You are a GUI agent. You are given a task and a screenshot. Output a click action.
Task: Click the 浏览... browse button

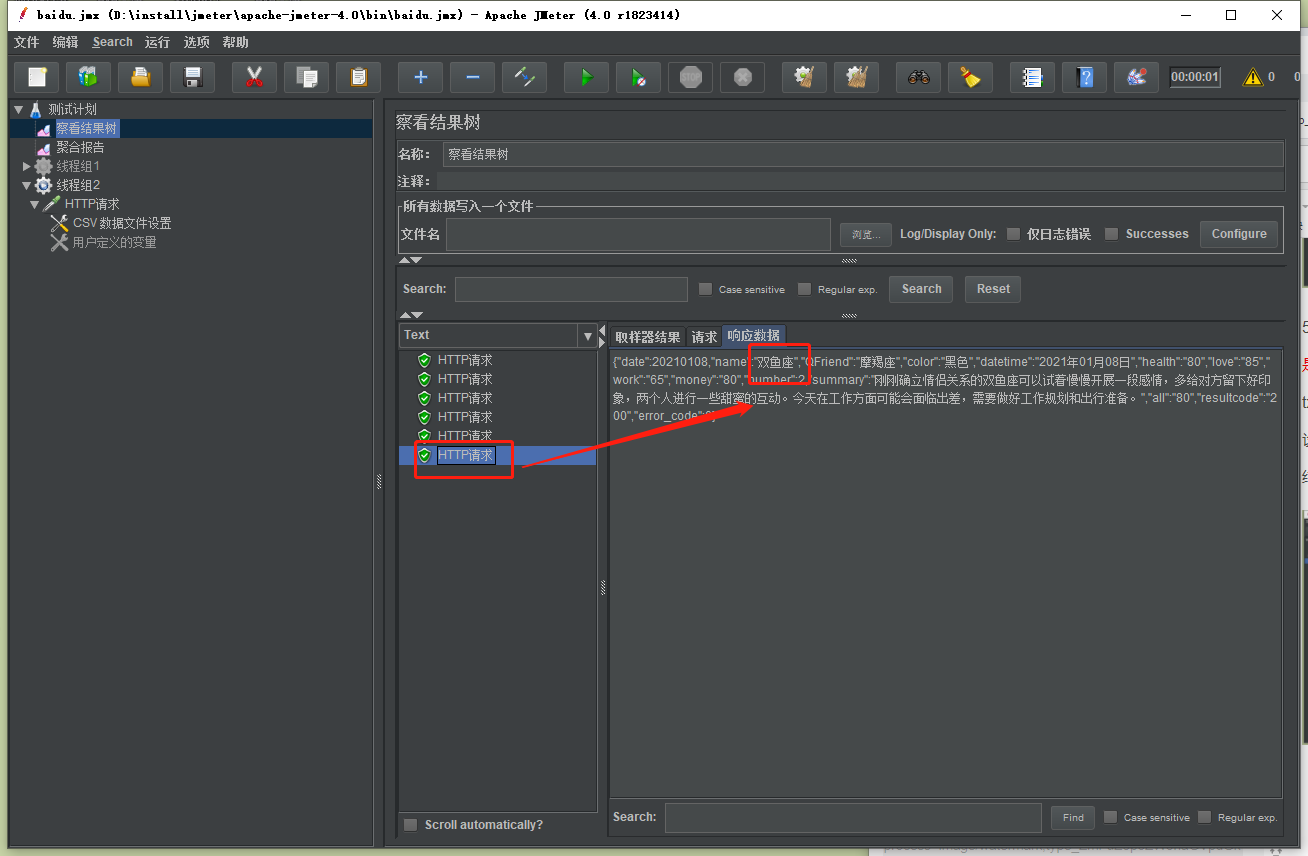(x=865, y=234)
